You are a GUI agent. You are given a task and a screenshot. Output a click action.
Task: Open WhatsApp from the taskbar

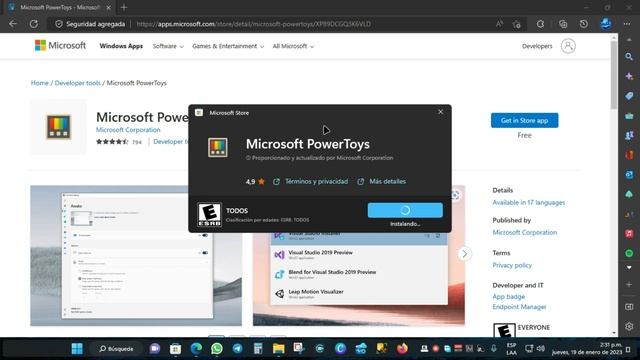217,349
